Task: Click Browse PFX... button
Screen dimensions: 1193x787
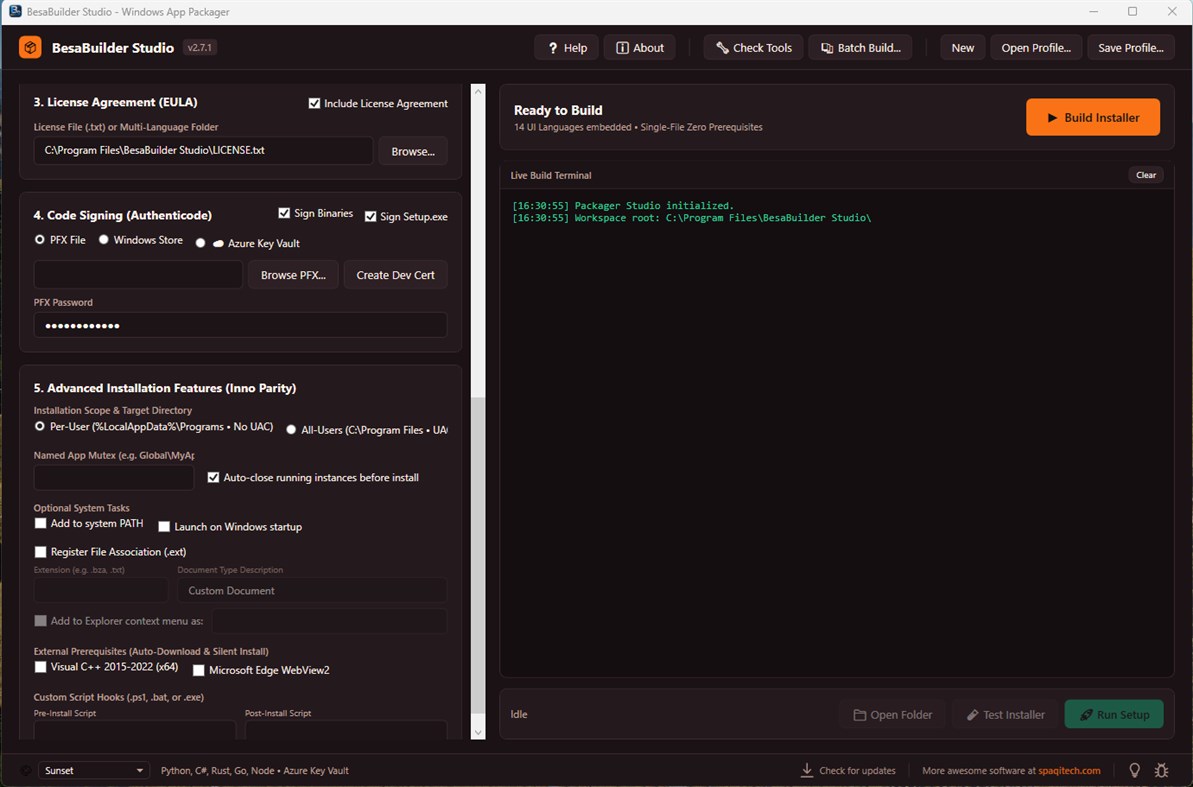Action: coord(293,275)
